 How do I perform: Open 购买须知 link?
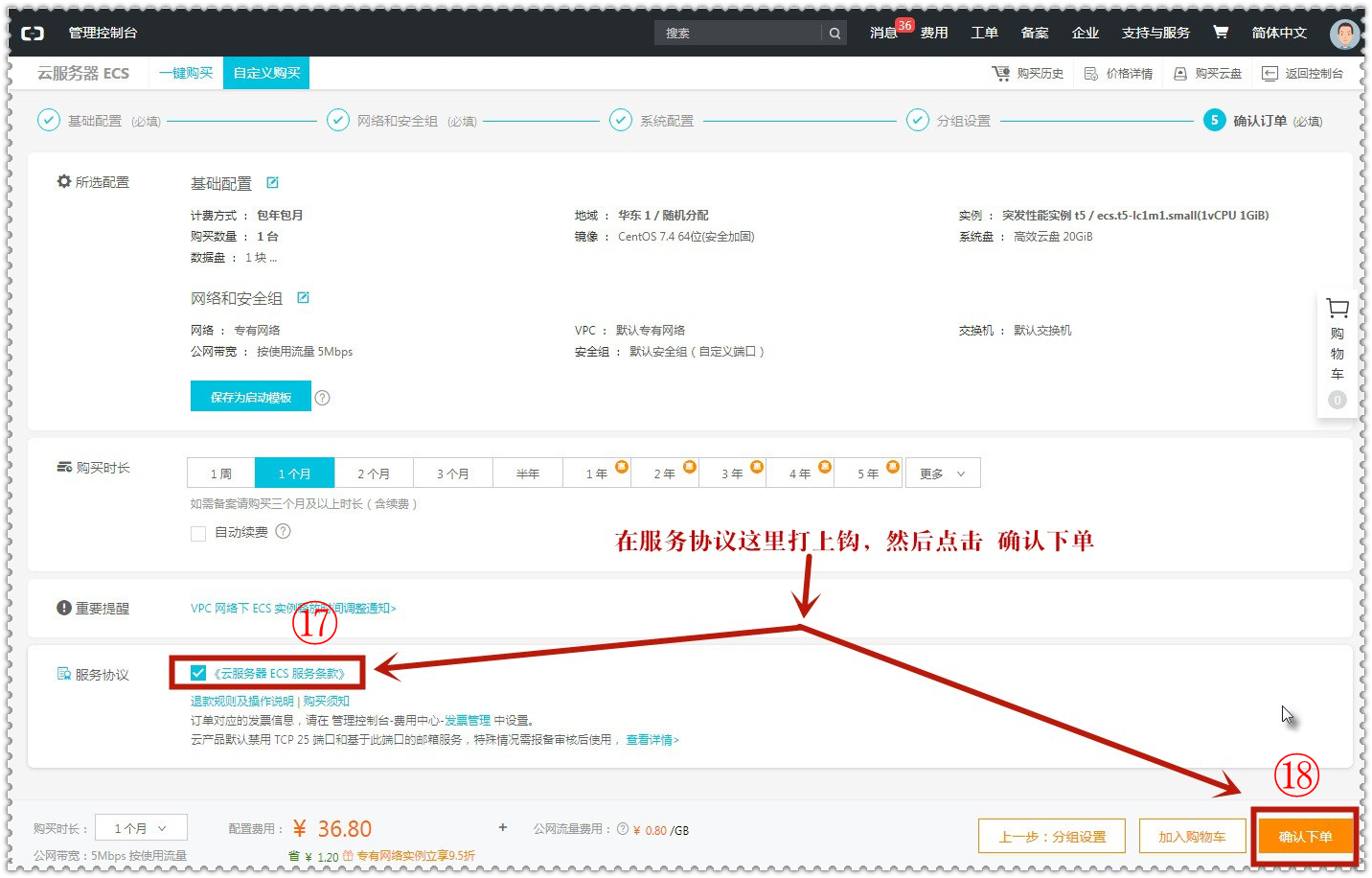pos(327,701)
